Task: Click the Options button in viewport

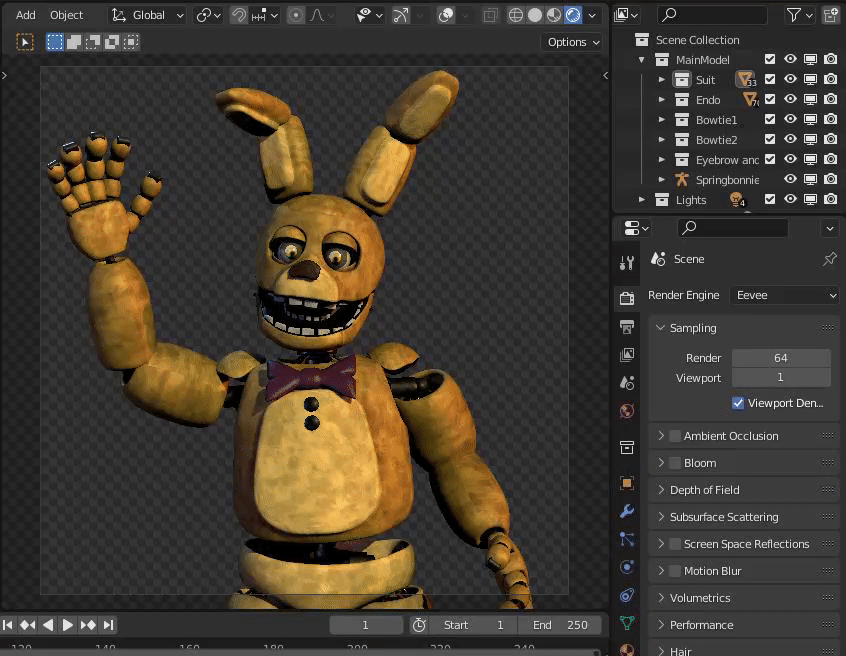Action: click(573, 42)
